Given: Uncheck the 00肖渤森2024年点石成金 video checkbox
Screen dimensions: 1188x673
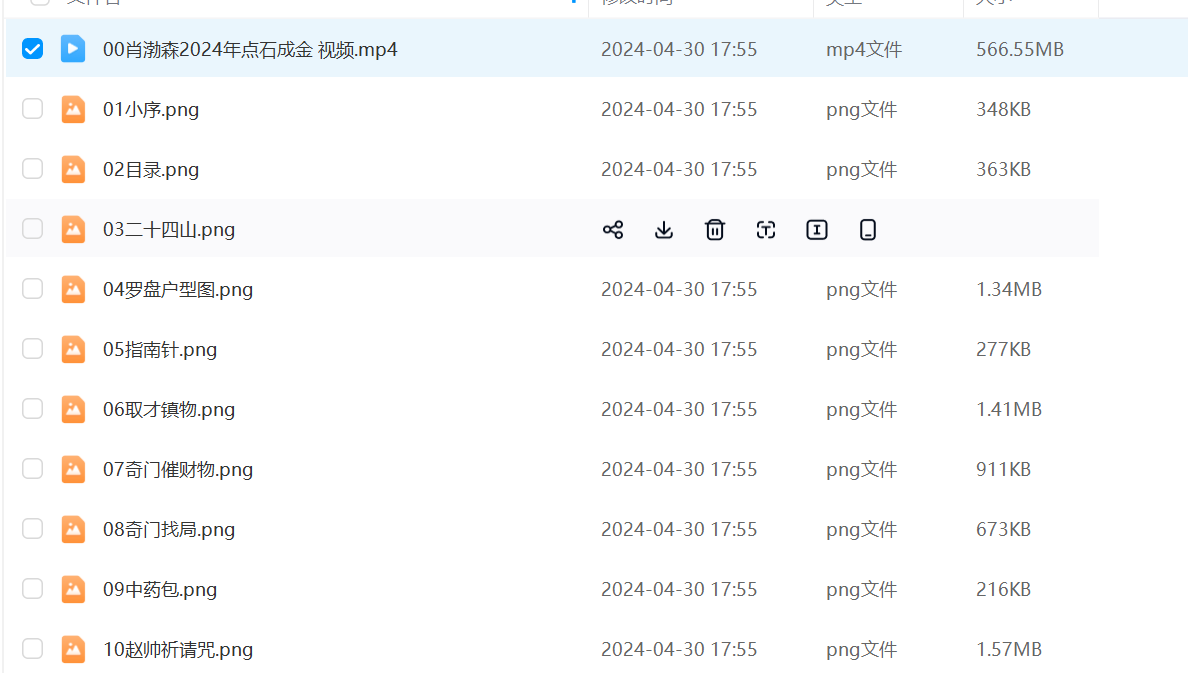Looking at the screenshot, I should tap(33, 49).
